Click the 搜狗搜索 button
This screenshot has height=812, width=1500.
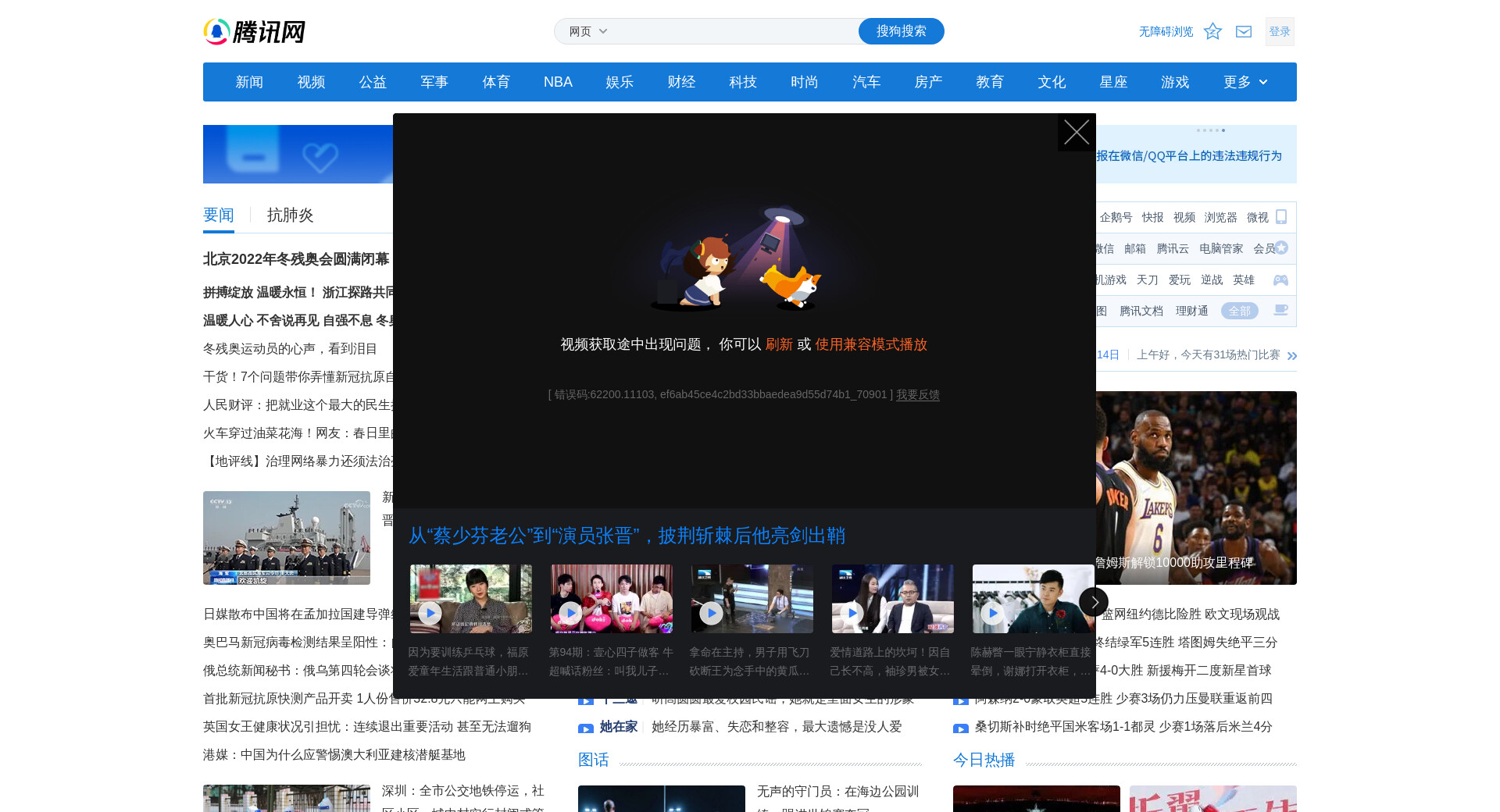(901, 31)
